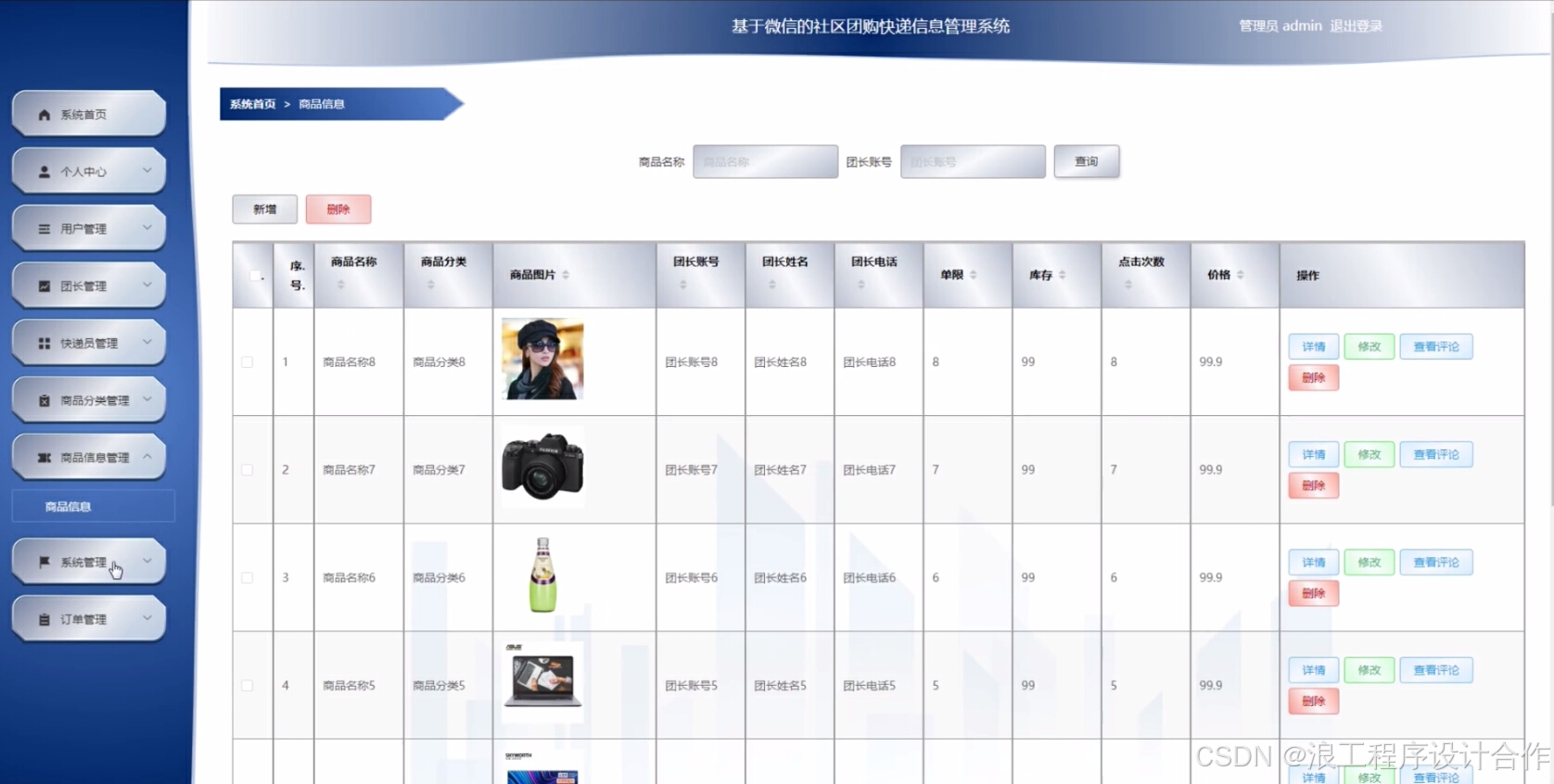The width and height of the screenshot is (1554, 784).
Task: Click the 查询 search button
Action: (x=1086, y=161)
